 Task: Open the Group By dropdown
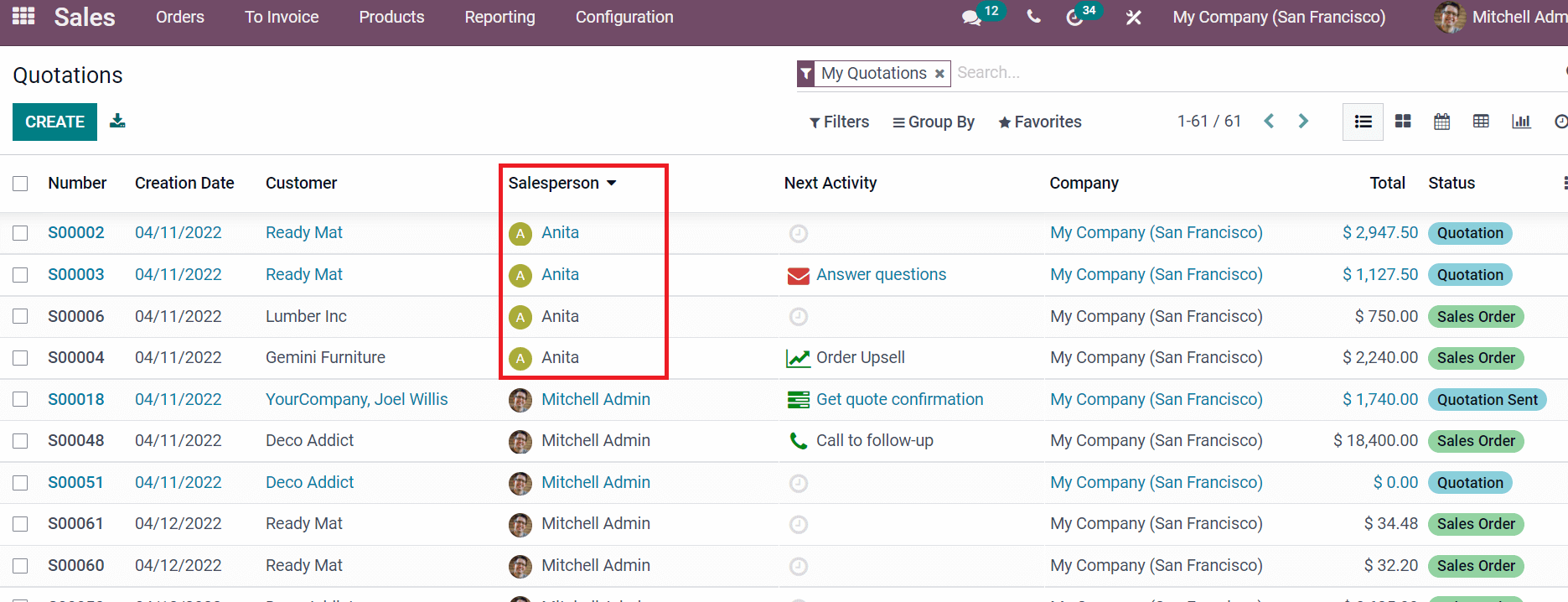pyautogui.click(x=934, y=122)
